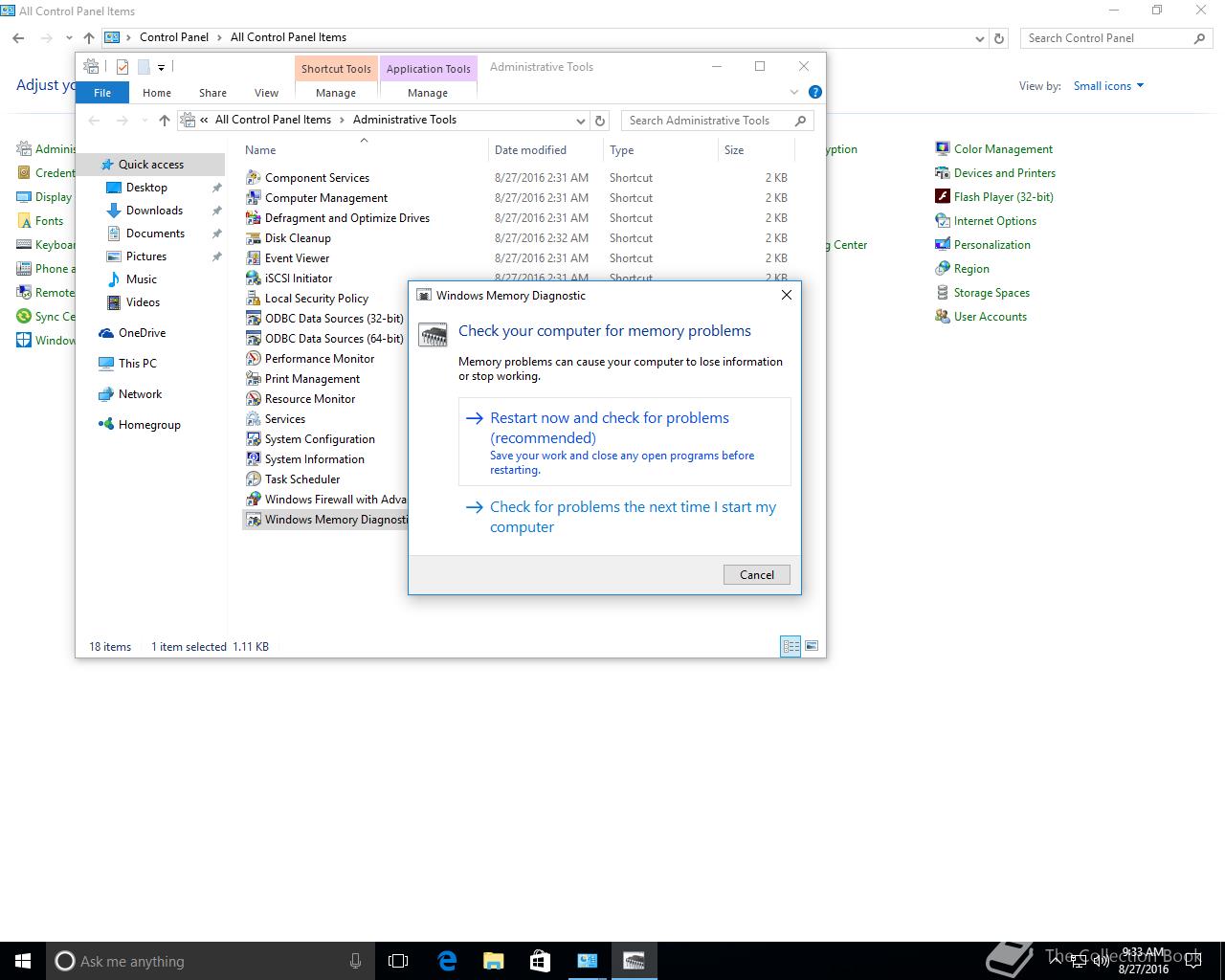Click Task View button on taskbar
The image size is (1225, 980).
point(398,961)
